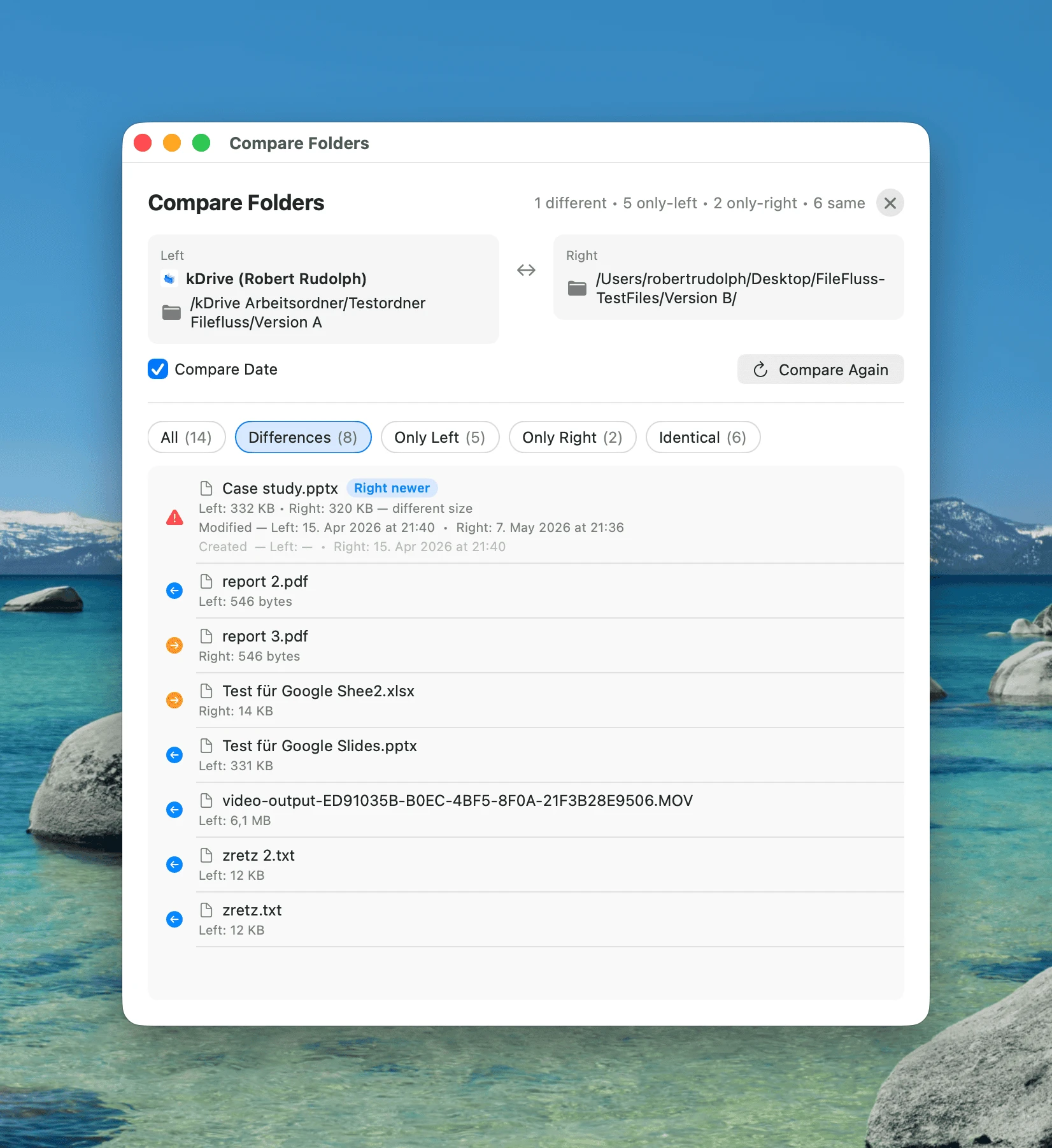The image size is (1052, 1148).
Task: Click the folder icon in the Right panel
Action: pos(577,289)
